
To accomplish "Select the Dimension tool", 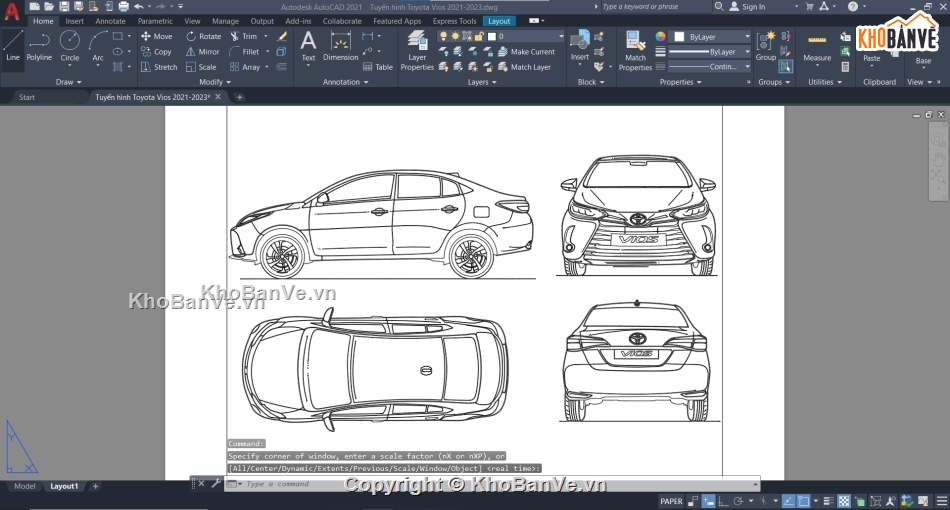I will [x=340, y=47].
